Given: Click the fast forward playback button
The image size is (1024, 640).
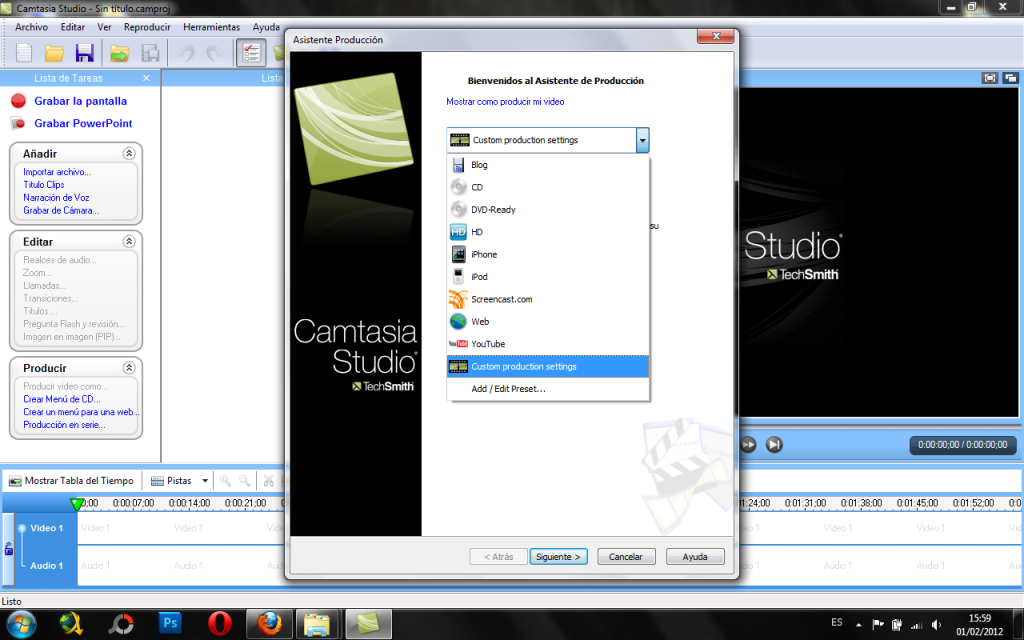Looking at the screenshot, I should (x=748, y=445).
